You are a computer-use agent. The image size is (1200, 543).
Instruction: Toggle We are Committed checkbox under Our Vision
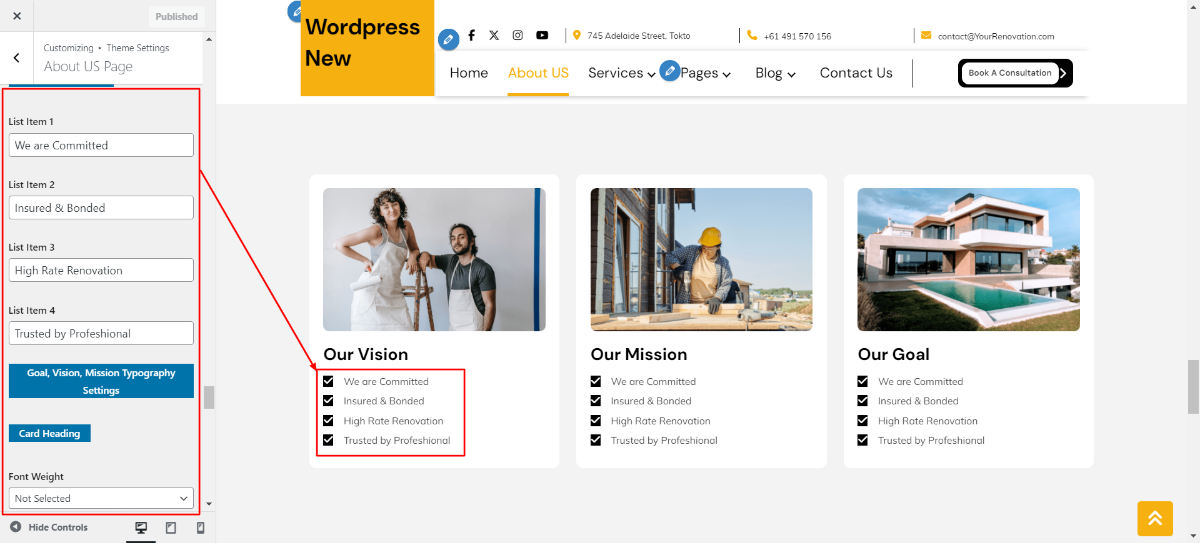point(328,381)
